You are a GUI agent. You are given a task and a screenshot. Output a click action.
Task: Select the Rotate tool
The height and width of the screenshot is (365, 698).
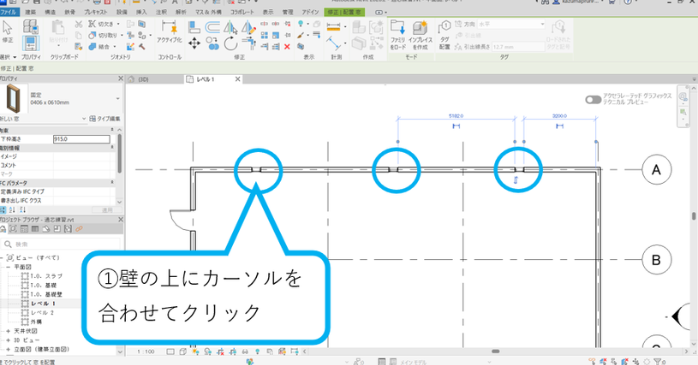point(230,44)
